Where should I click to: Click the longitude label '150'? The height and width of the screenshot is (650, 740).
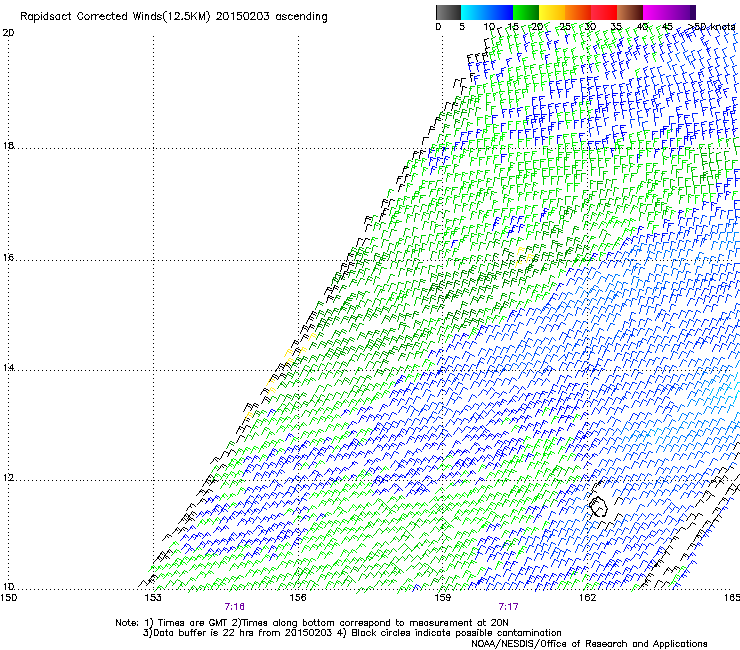click(9, 598)
